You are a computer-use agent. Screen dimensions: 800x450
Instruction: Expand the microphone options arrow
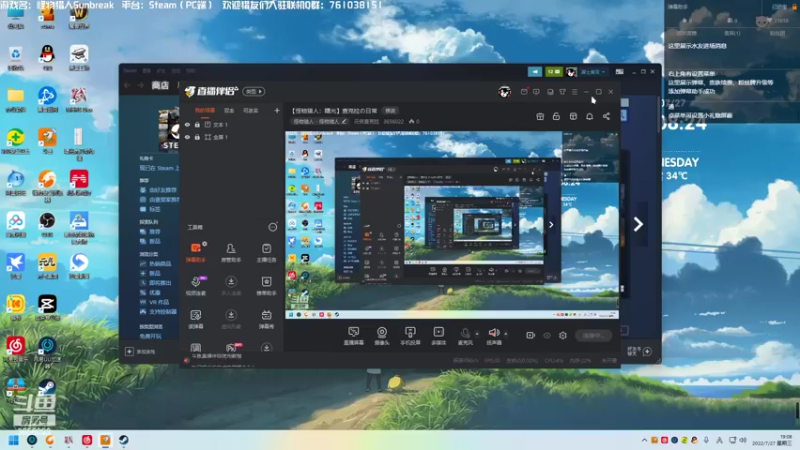pyautogui.click(x=477, y=334)
